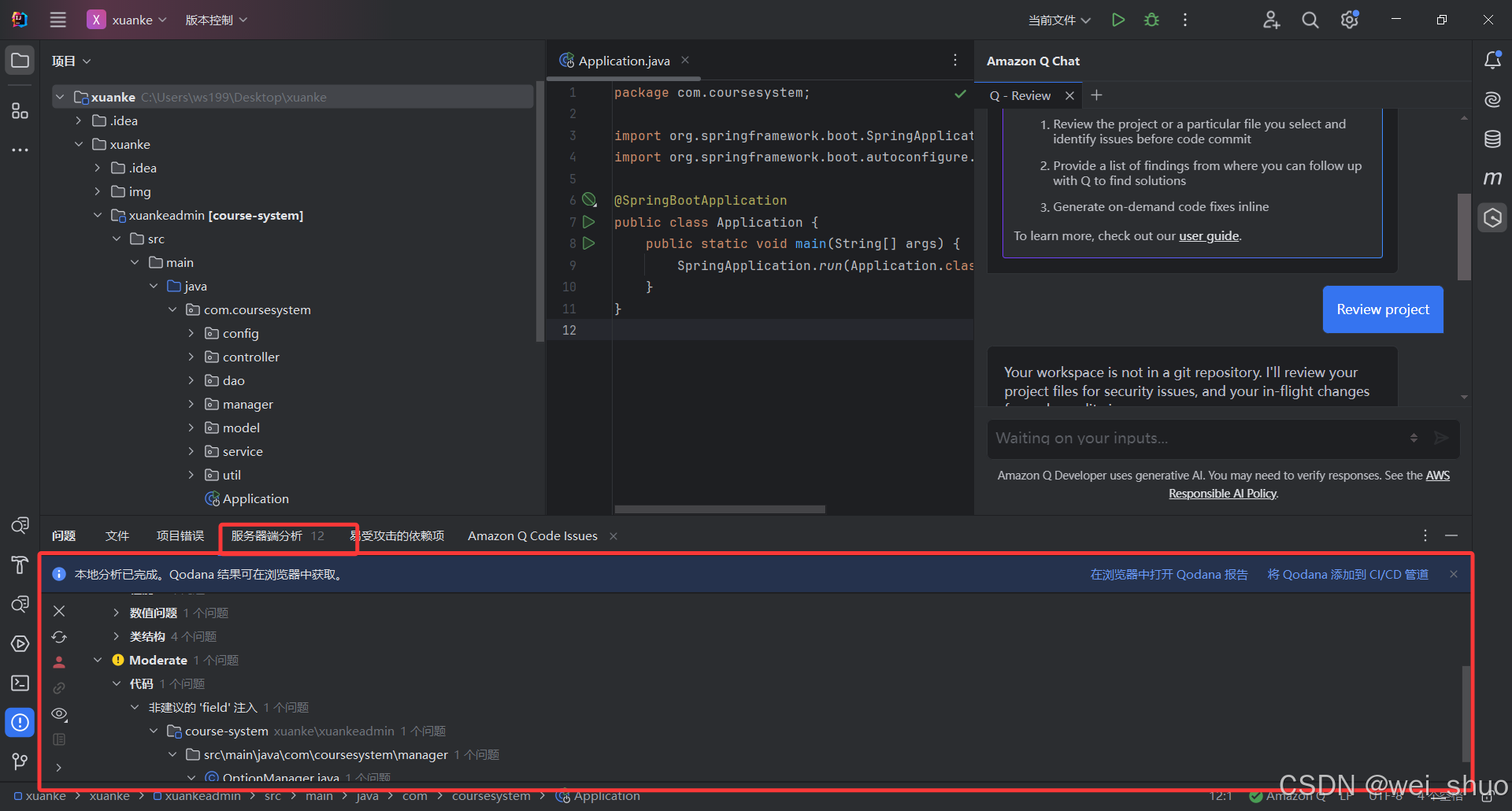Select the 服务器端分析 tab

(x=277, y=535)
